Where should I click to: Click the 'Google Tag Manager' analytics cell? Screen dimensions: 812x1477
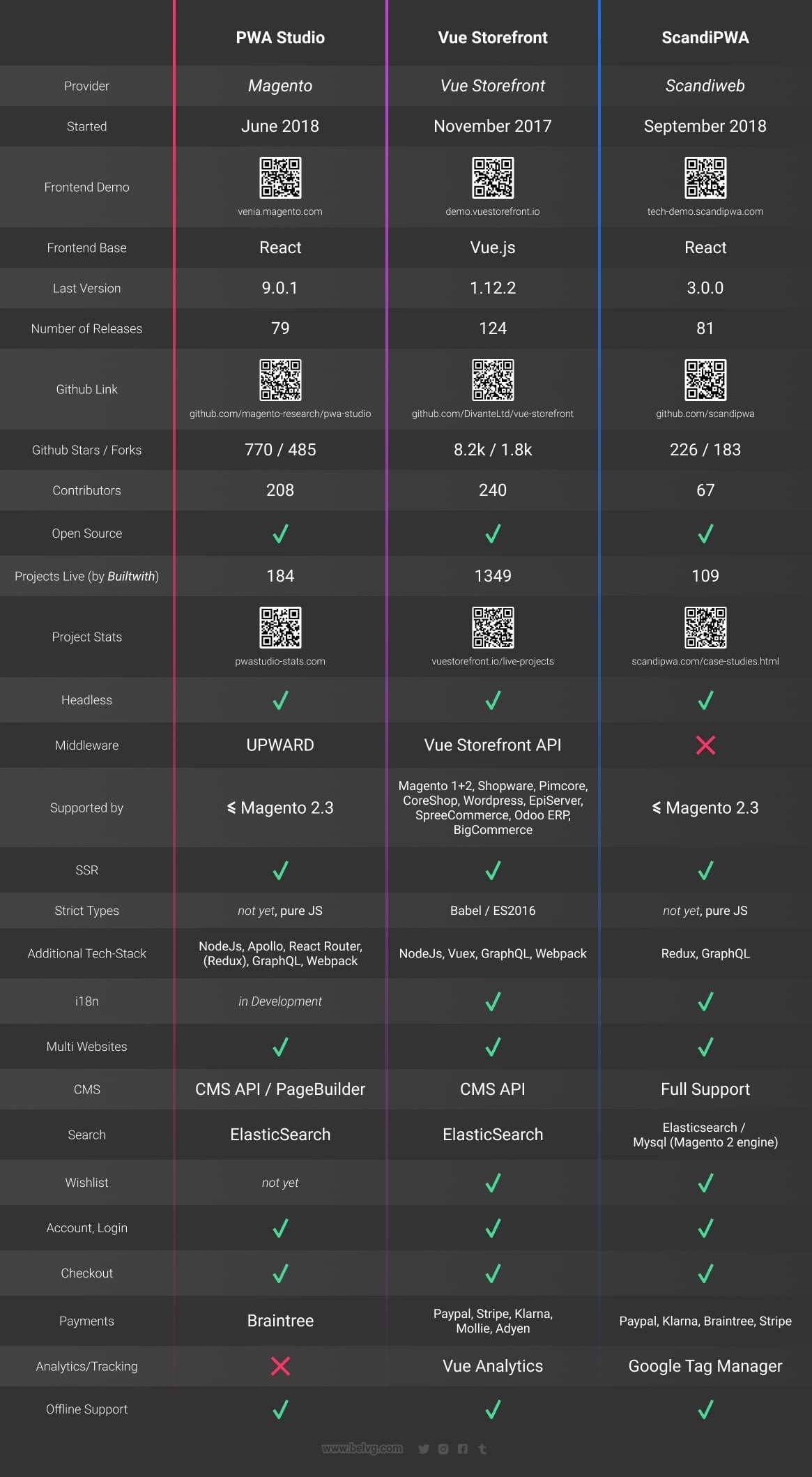click(705, 1366)
